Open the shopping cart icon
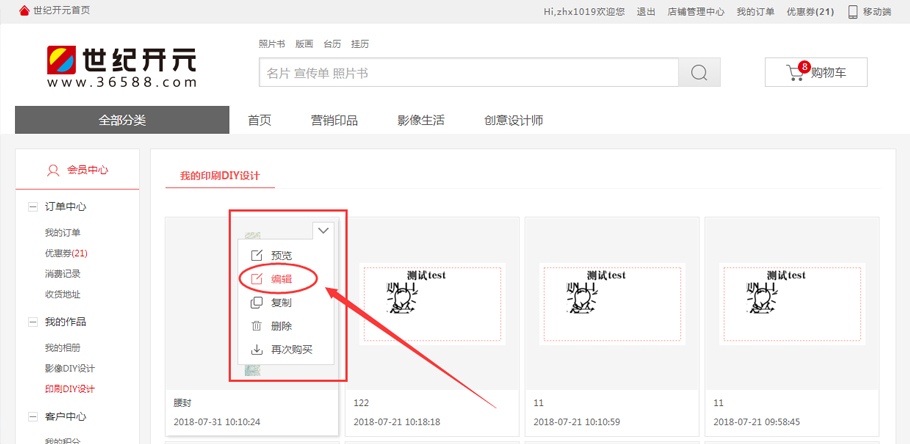The height and width of the screenshot is (444, 910). (x=797, y=72)
